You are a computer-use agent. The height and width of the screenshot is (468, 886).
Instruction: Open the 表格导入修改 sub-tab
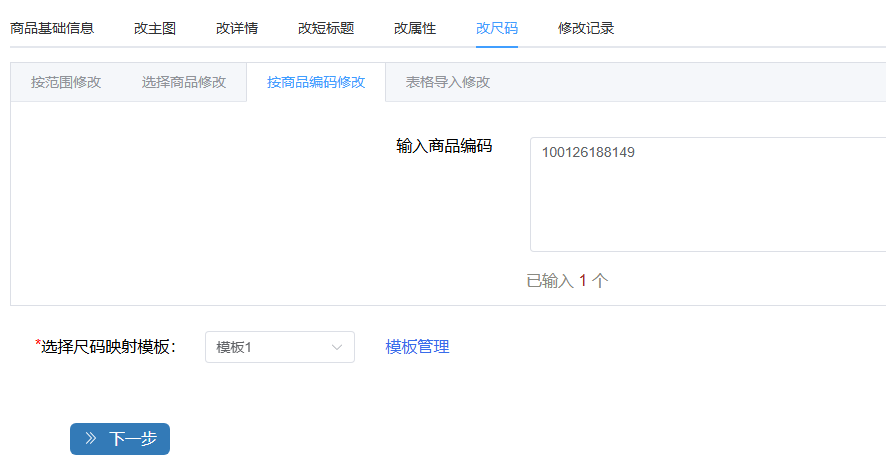click(448, 82)
